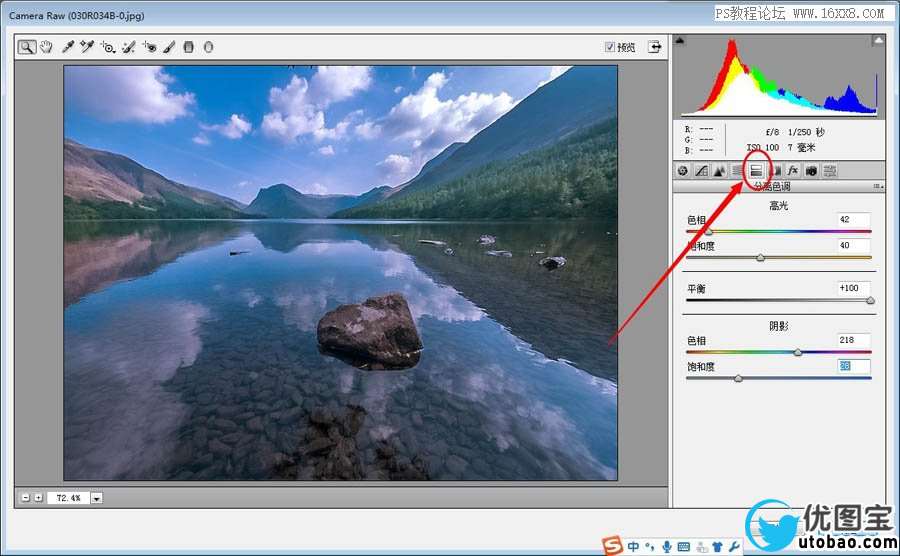This screenshot has width=900, height=556.
Task: Adjust the shadows 色相 hue slider
Action: (798, 352)
